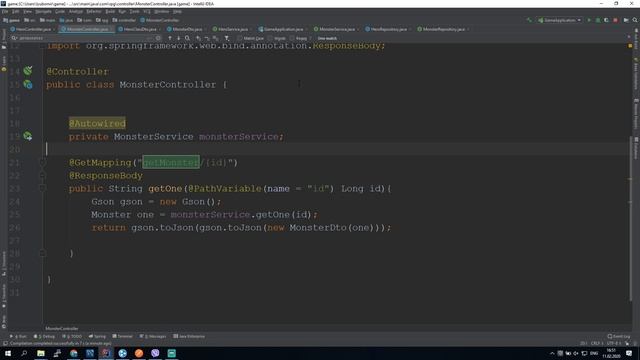640x360 pixels.
Task: Open the Refactor menu
Action: (x=93, y=11)
